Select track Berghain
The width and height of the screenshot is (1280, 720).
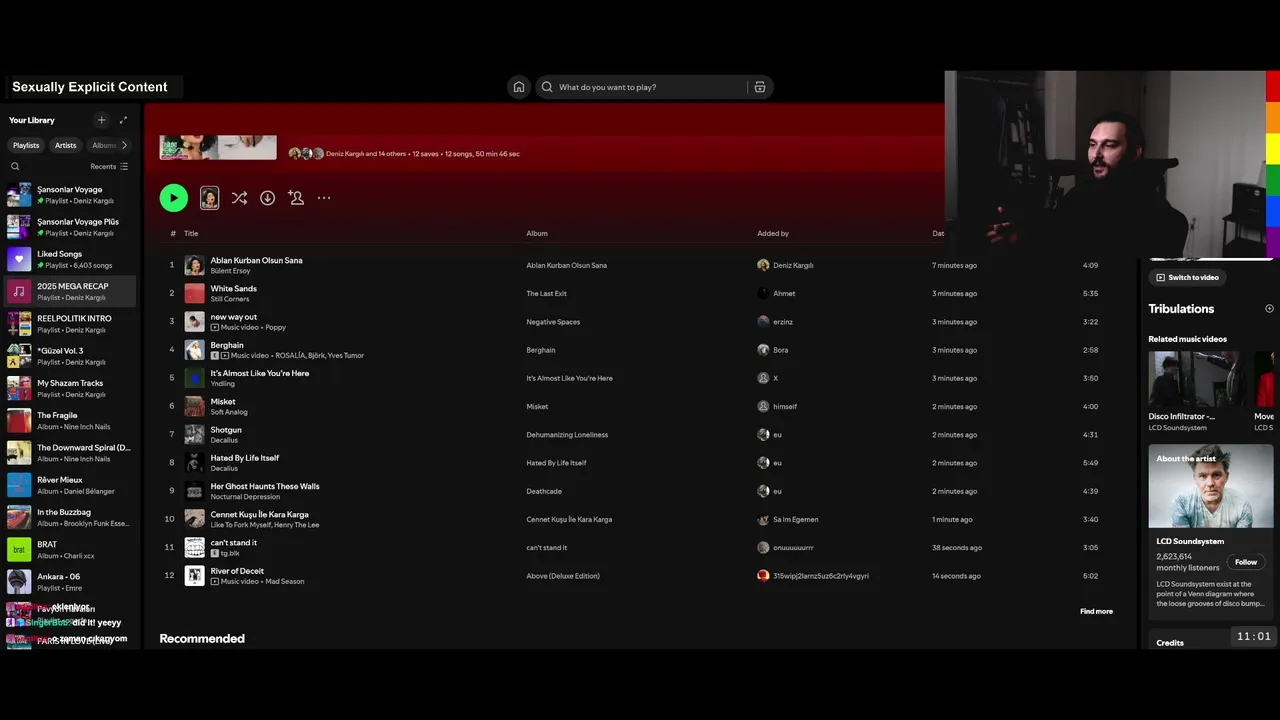tap(226, 345)
